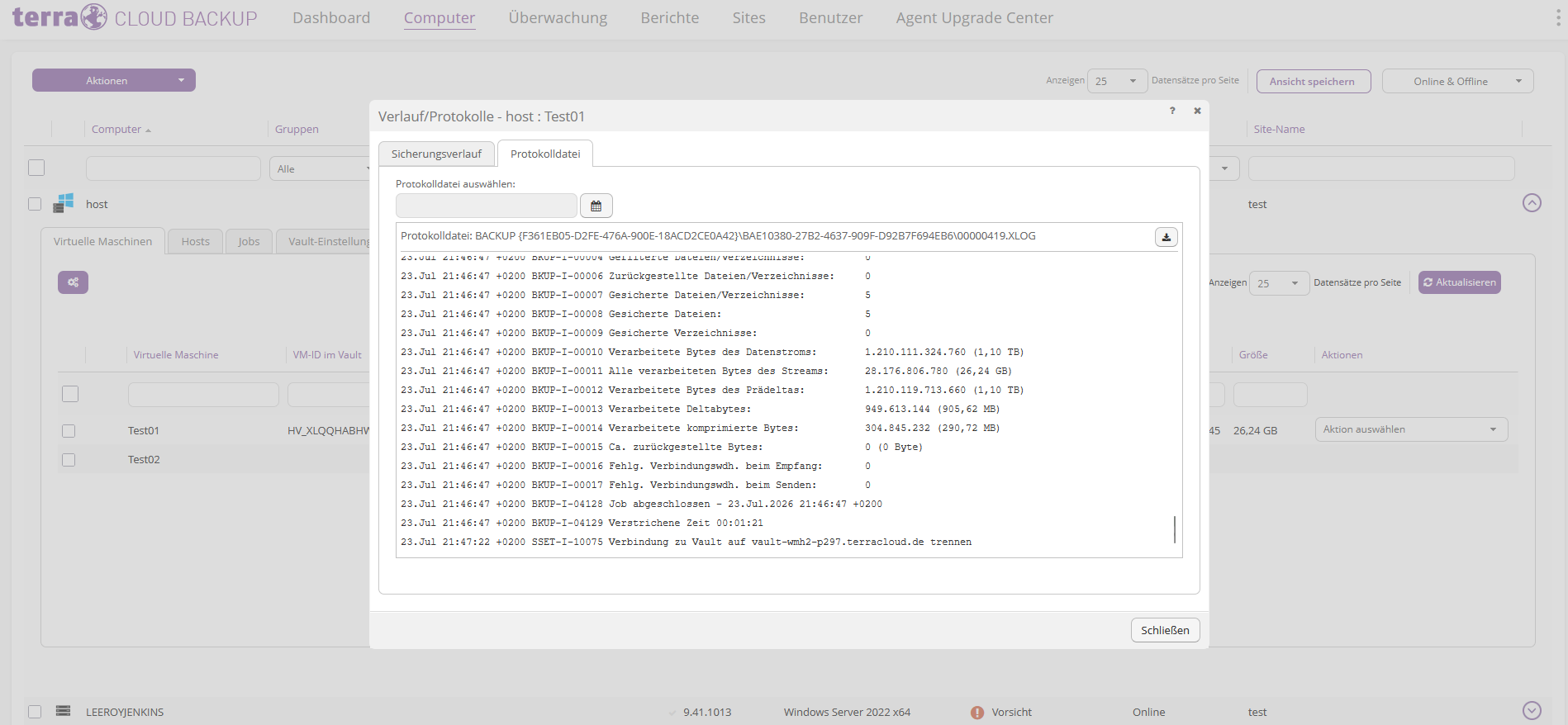Open the Agent Upgrade Center
This screenshot has width=1568, height=725.
click(975, 18)
